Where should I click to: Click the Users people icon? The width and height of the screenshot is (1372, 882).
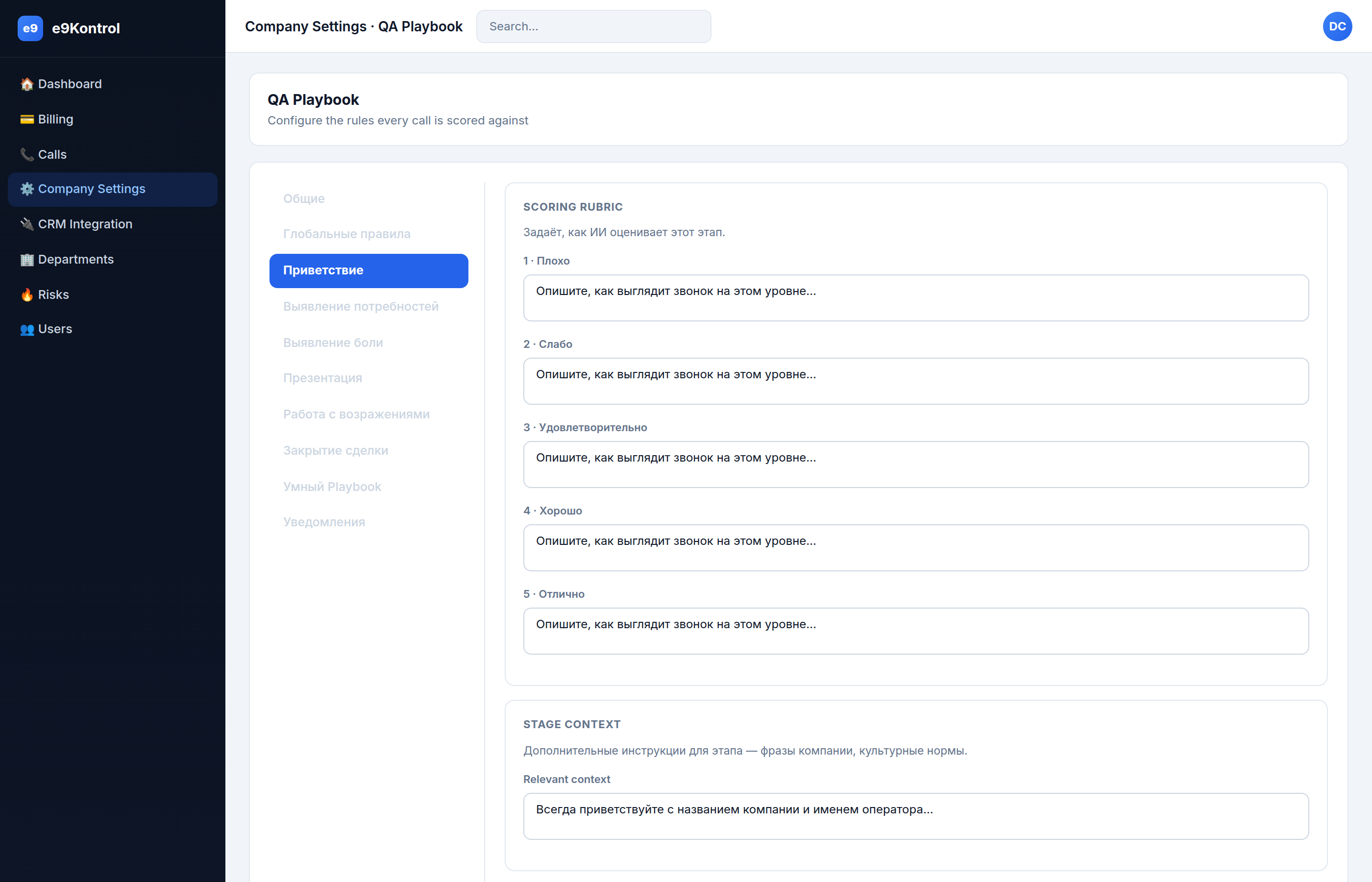tap(27, 329)
